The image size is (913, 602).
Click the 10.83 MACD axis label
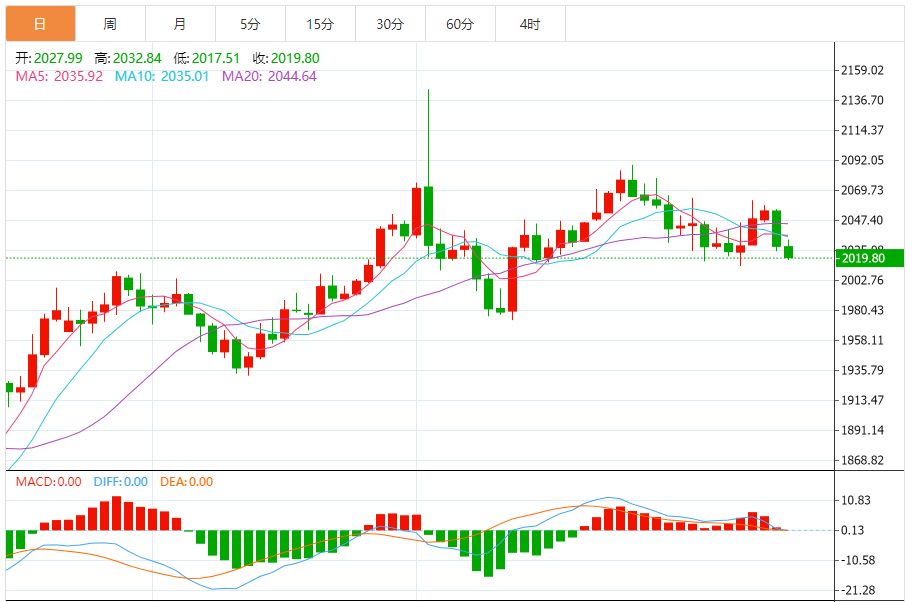click(856, 501)
